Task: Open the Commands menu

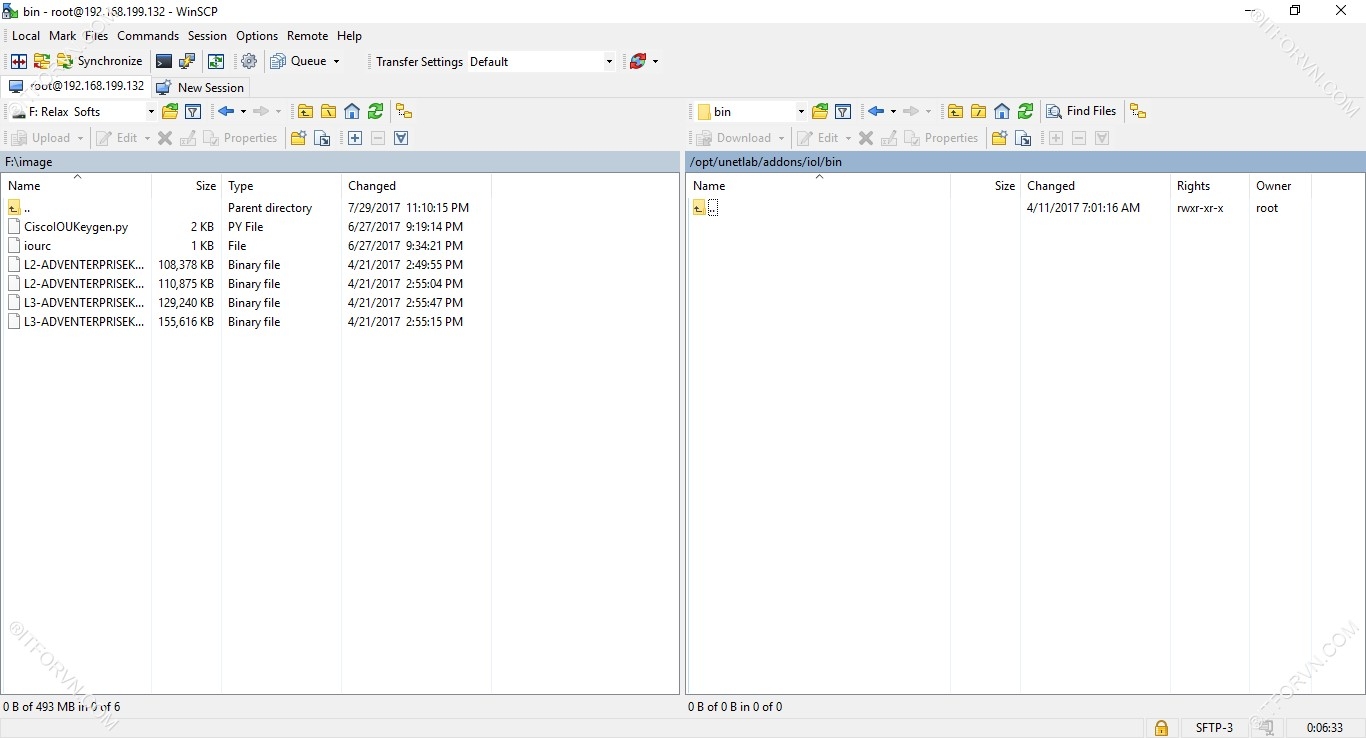Action: (x=147, y=36)
